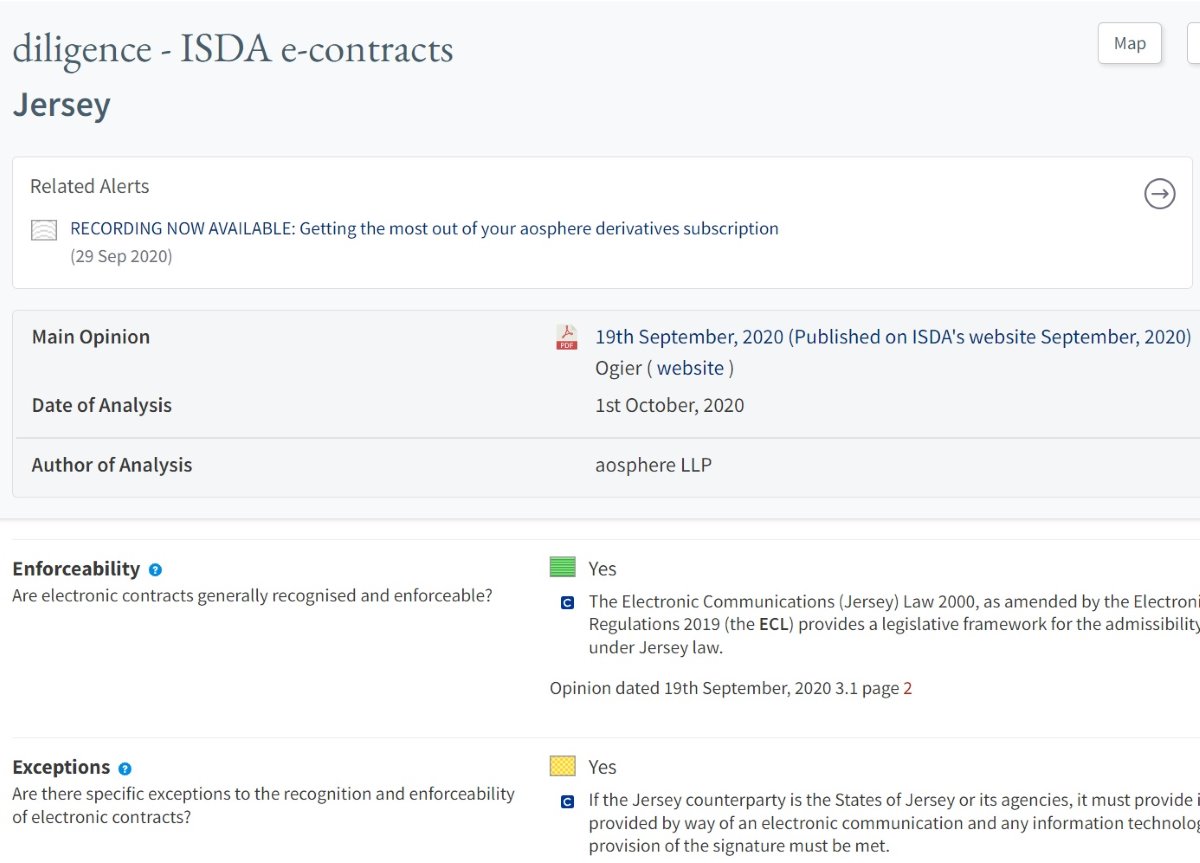Open the 19th September, 2020 opinion link

tap(892, 337)
